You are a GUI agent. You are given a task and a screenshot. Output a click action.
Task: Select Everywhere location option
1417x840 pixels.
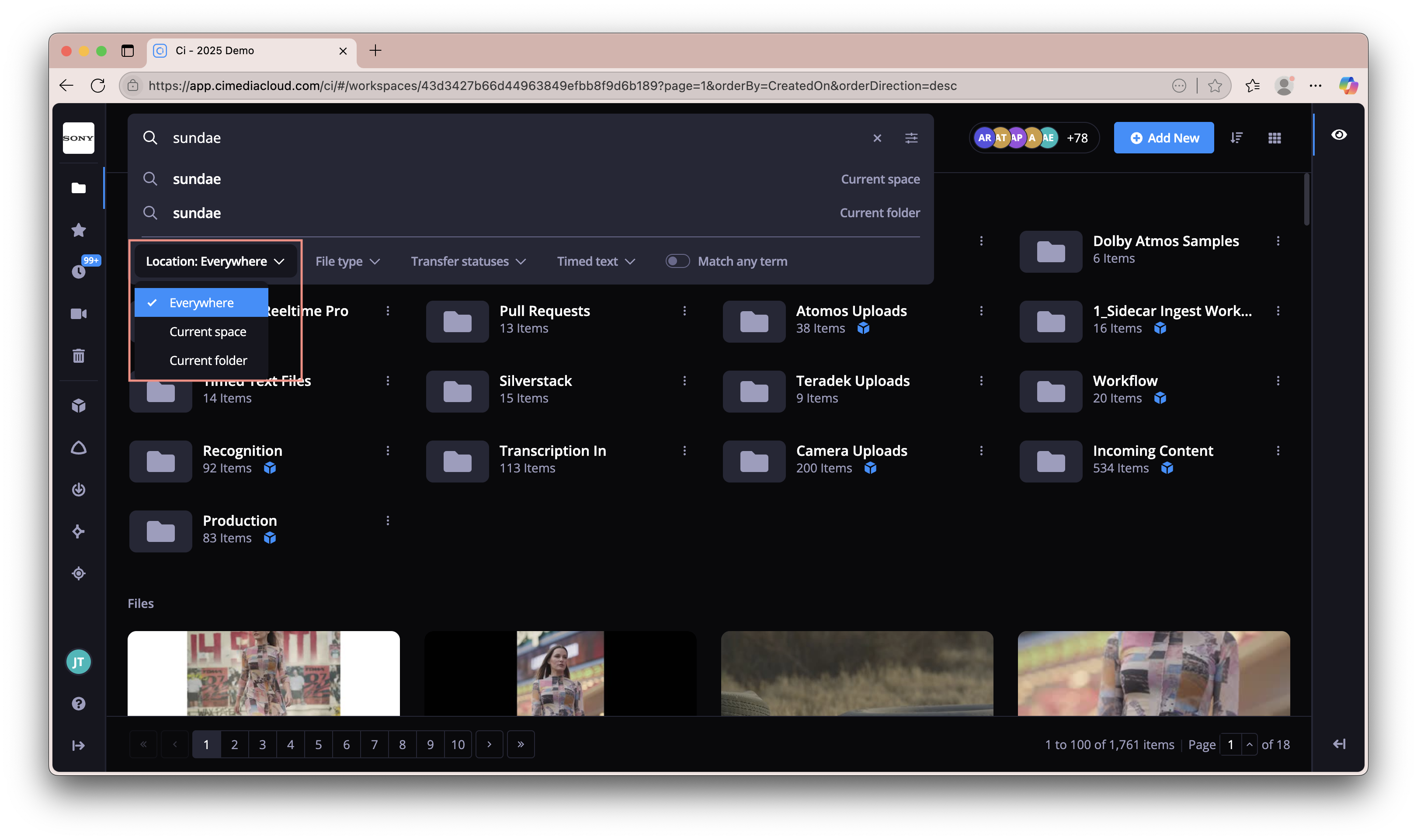[x=201, y=303]
